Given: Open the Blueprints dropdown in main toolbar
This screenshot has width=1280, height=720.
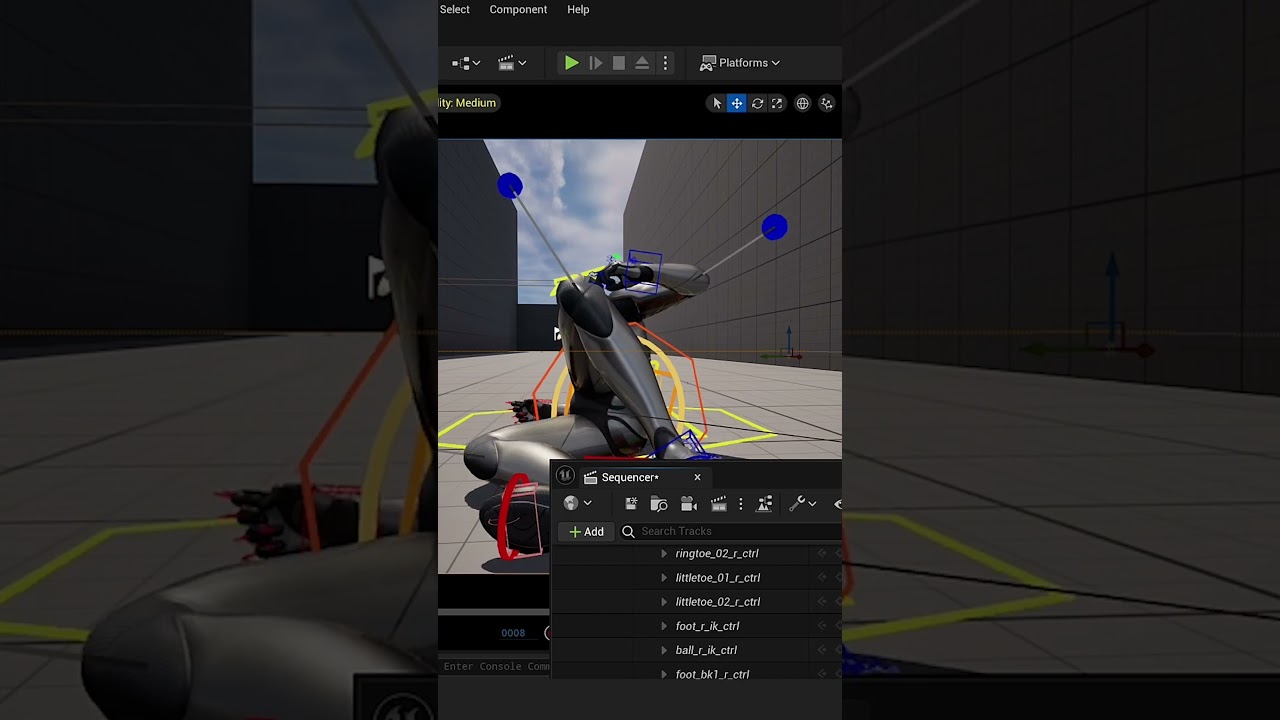Looking at the screenshot, I should coord(466,63).
